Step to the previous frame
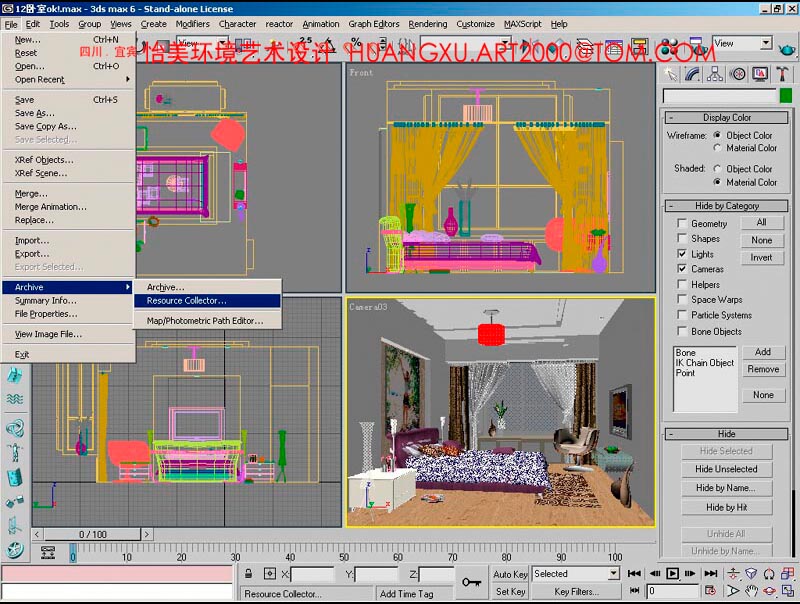 pyautogui.click(x=655, y=573)
